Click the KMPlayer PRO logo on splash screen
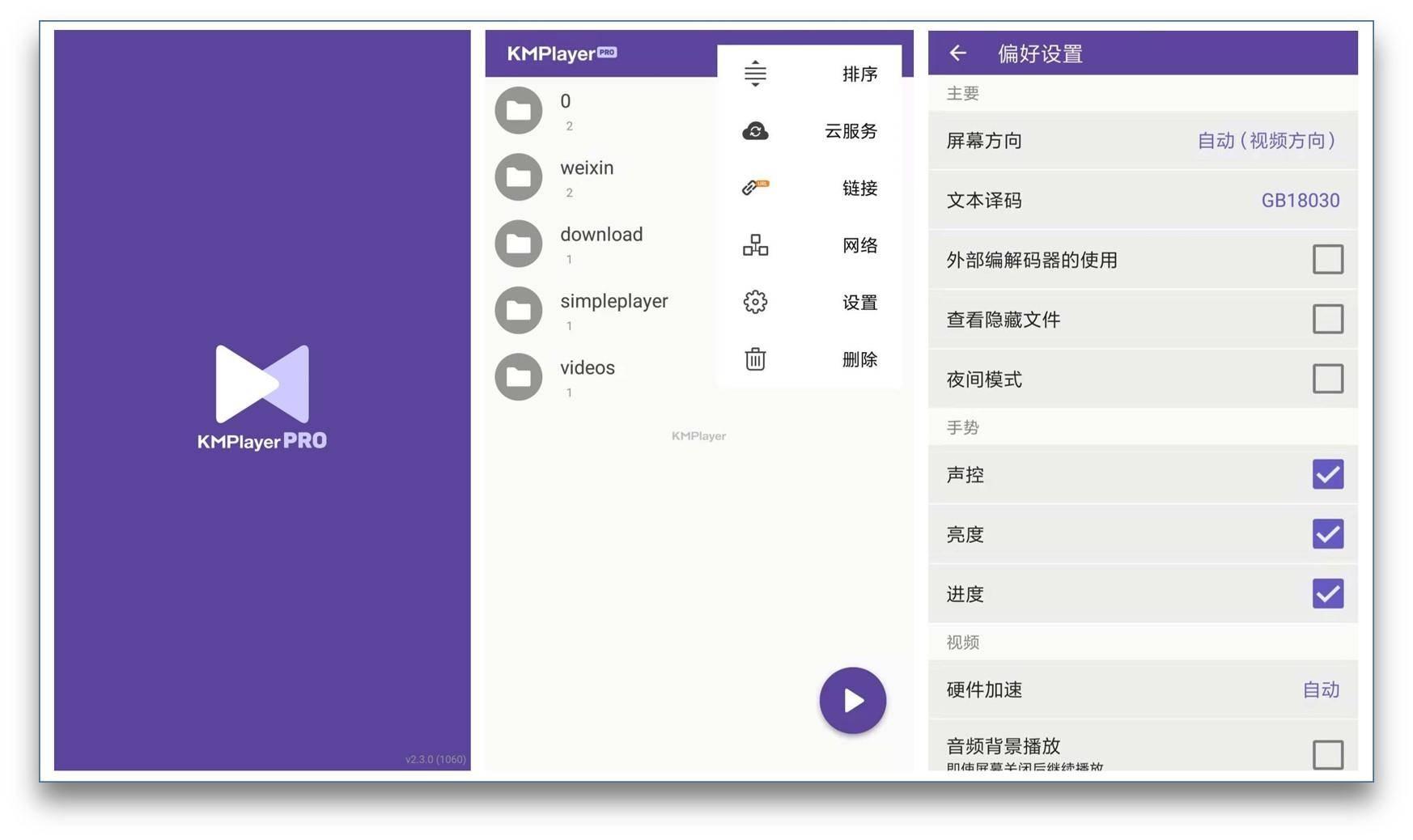 click(x=262, y=397)
